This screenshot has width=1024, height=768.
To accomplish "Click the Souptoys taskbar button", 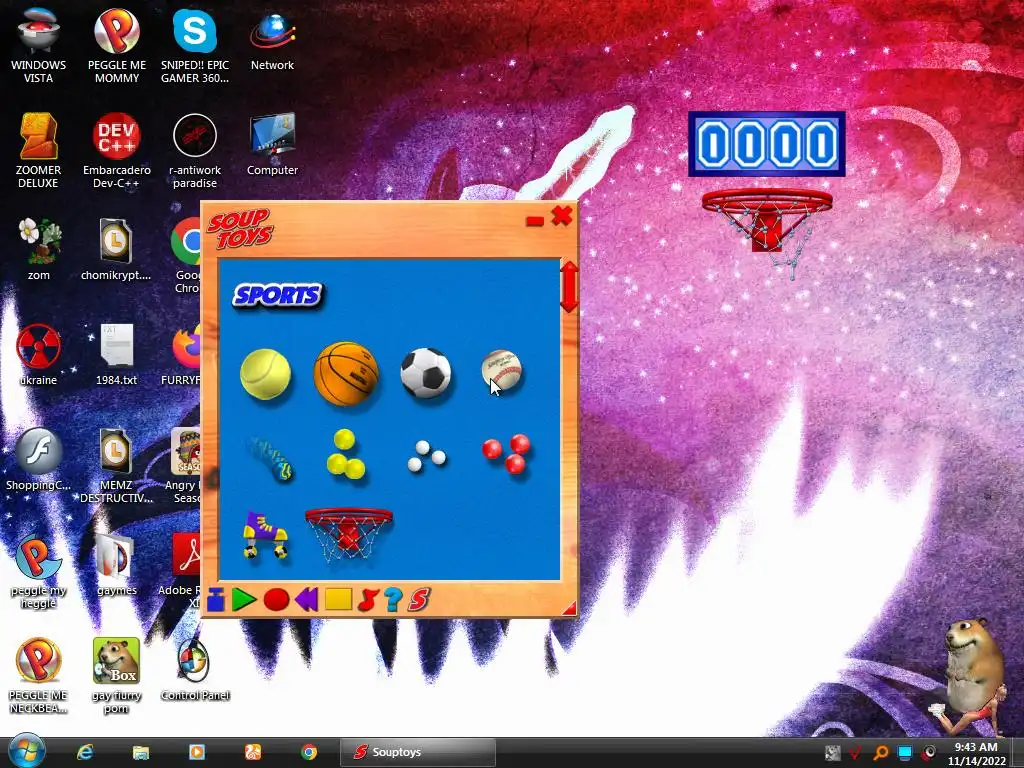I will (x=417, y=752).
